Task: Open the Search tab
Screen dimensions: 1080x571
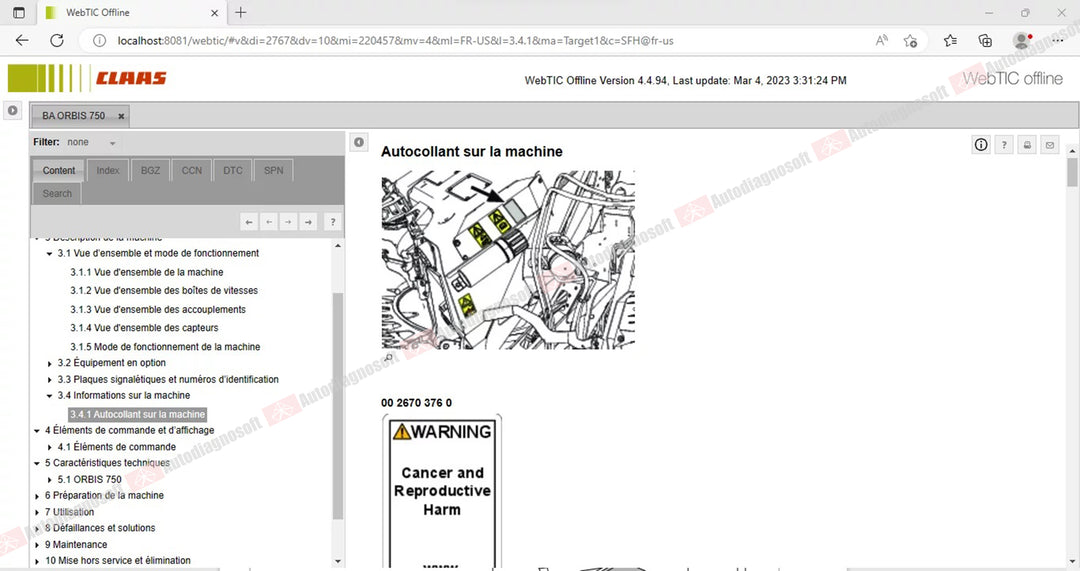Action: tap(57, 194)
